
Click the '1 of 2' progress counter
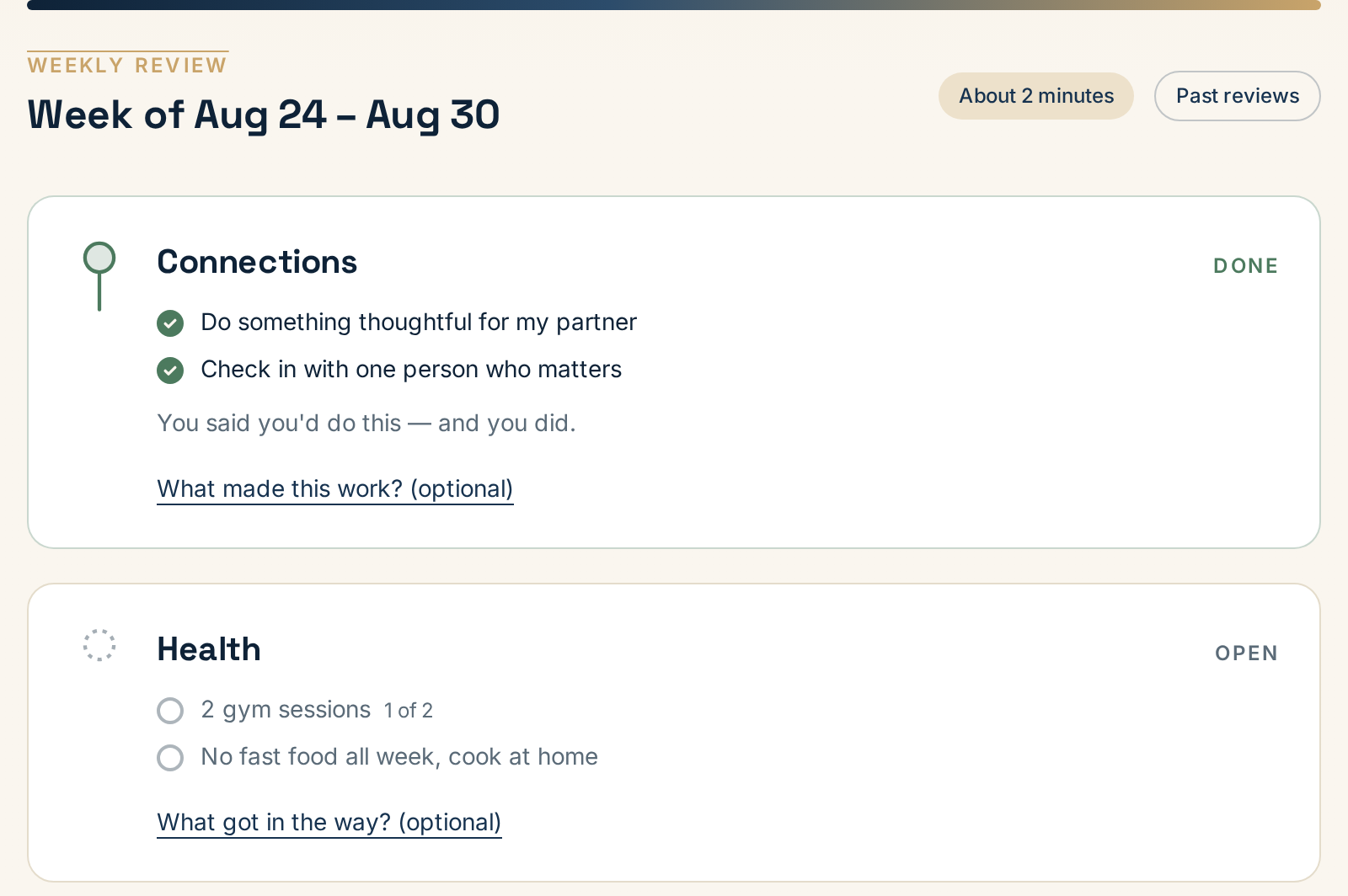pyautogui.click(x=409, y=711)
